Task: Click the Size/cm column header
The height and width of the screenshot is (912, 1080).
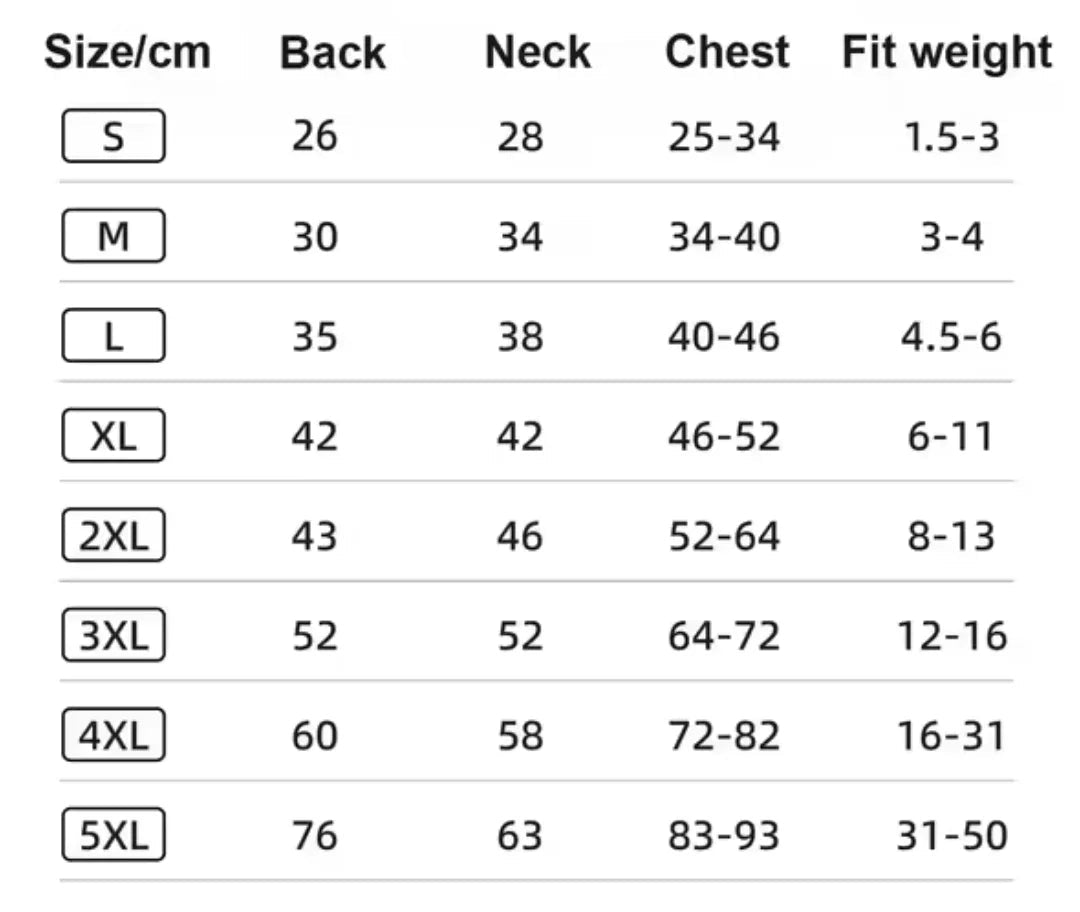Action: [x=127, y=52]
